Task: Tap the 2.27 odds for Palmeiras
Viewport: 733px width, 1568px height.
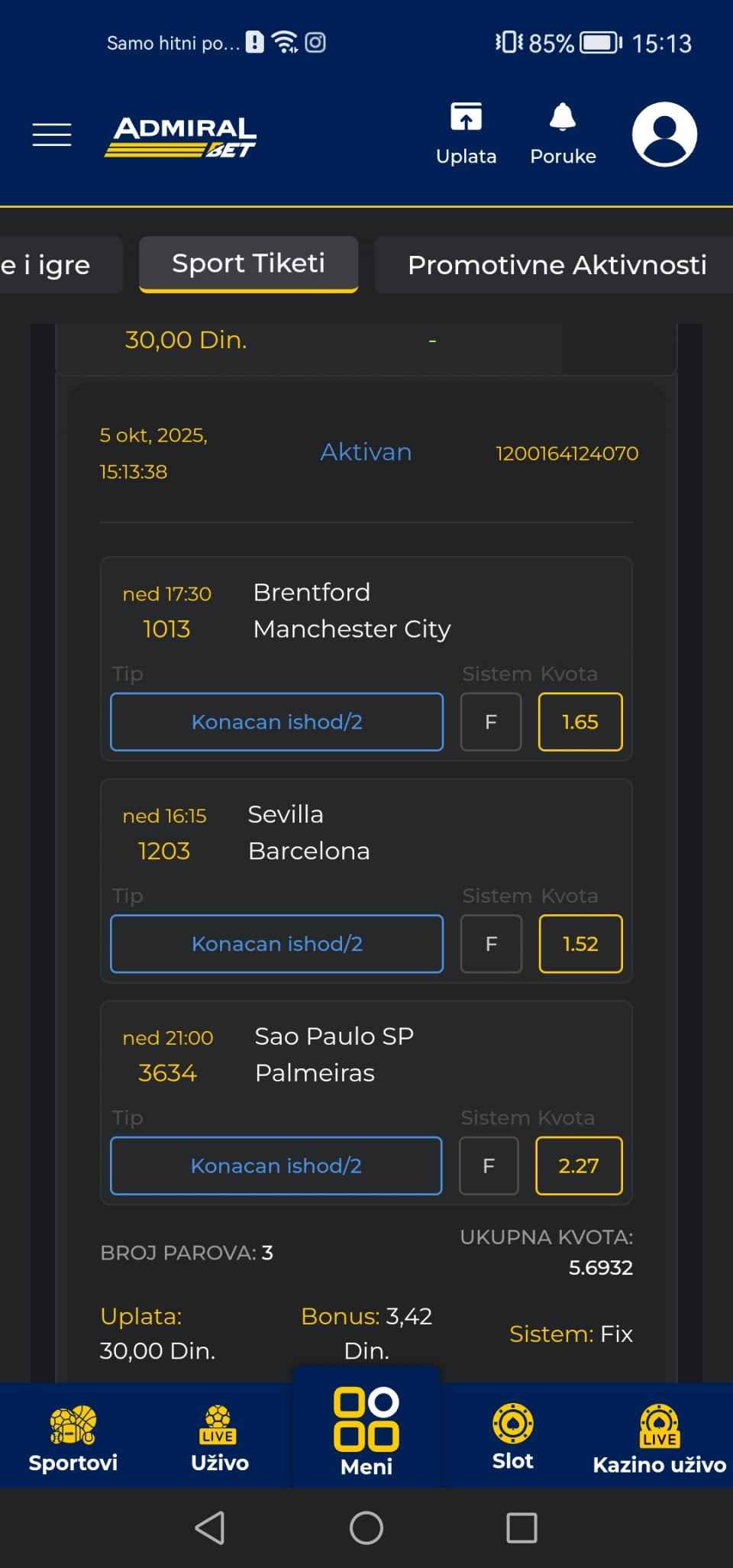Action: (x=579, y=1165)
